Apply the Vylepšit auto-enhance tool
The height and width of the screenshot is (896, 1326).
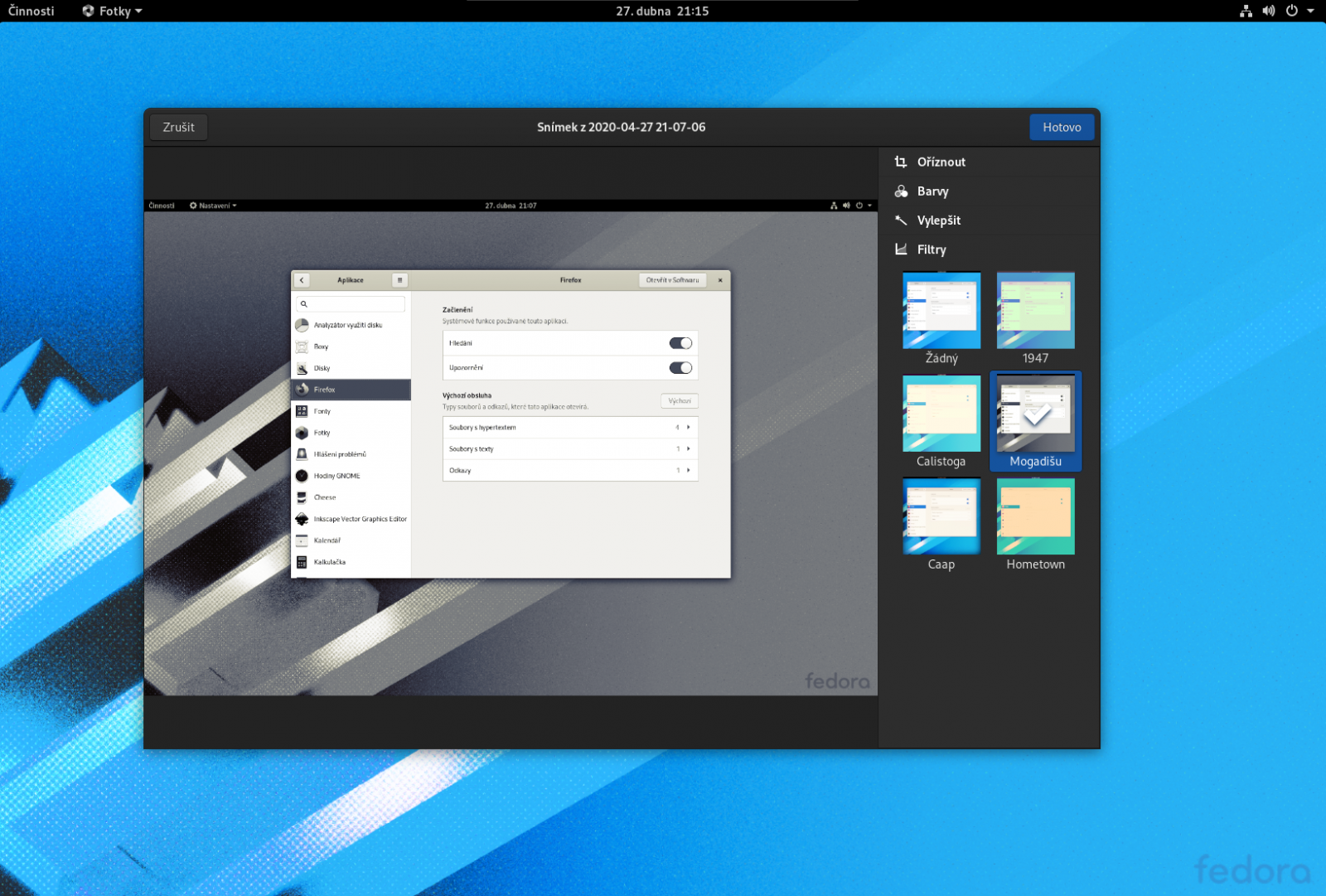coord(938,220)
